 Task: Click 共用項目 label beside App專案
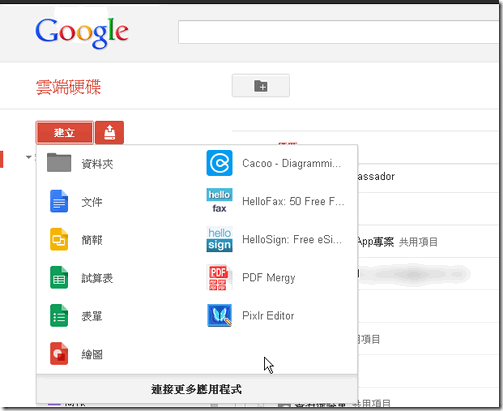coord(418,242)
